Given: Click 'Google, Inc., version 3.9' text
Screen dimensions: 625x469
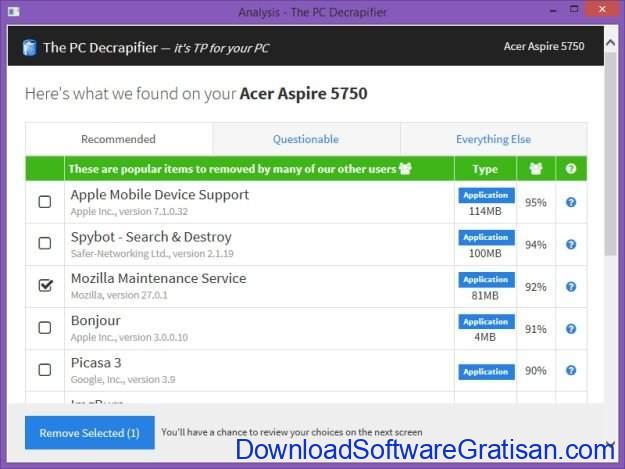Looking at the screenshot, I should [123, 380].
